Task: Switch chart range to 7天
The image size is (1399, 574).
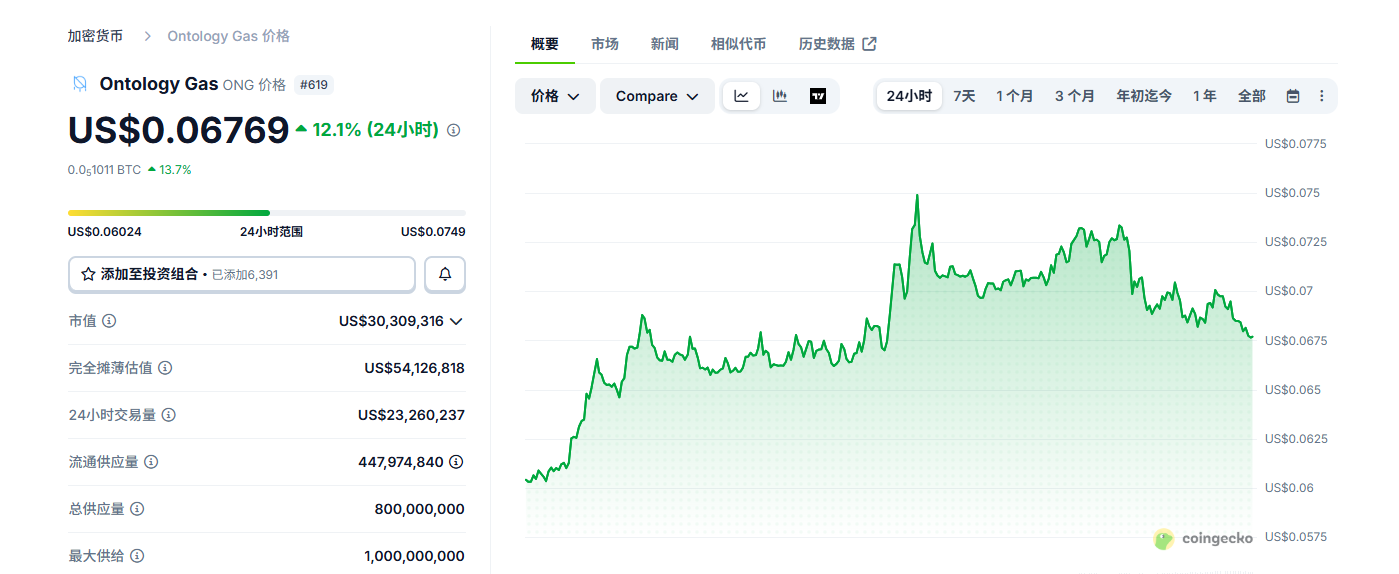Action: [964, 96]
